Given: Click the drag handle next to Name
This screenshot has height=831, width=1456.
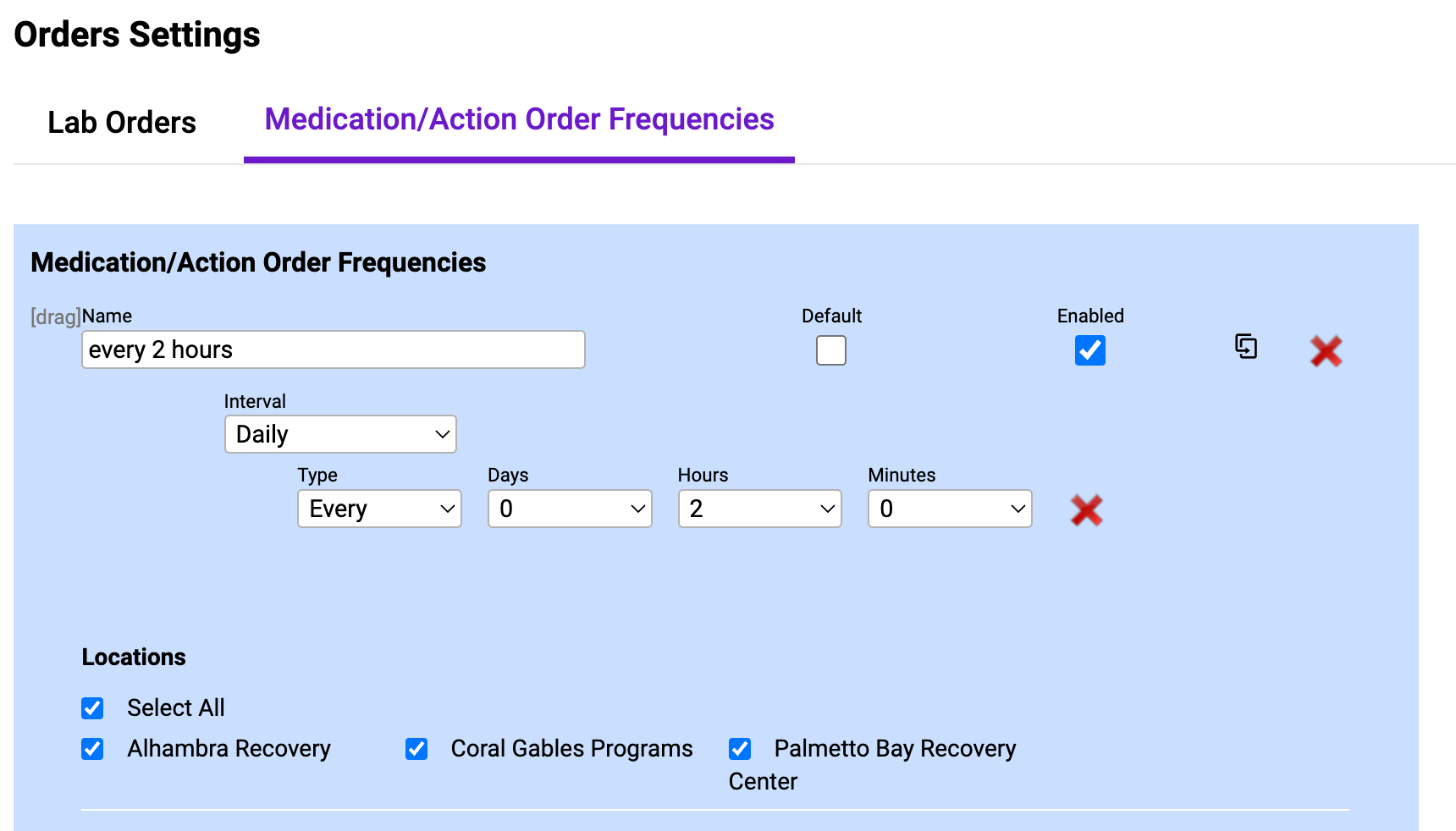Looking at the screenshot, I should point(54,316).
